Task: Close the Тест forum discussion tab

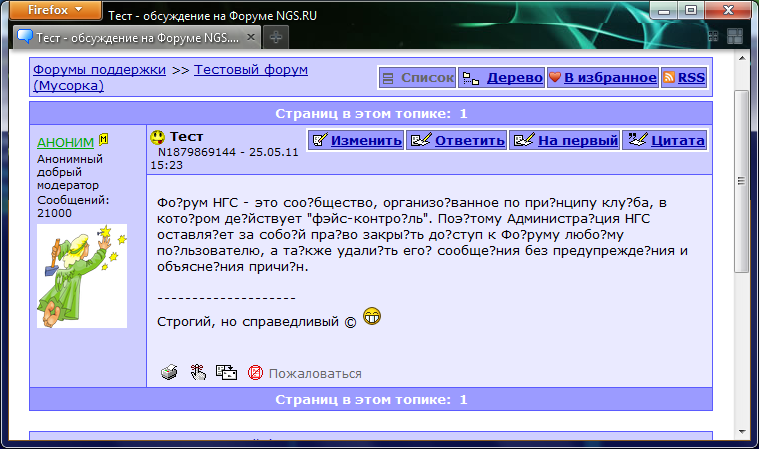Action: point(251,37)
